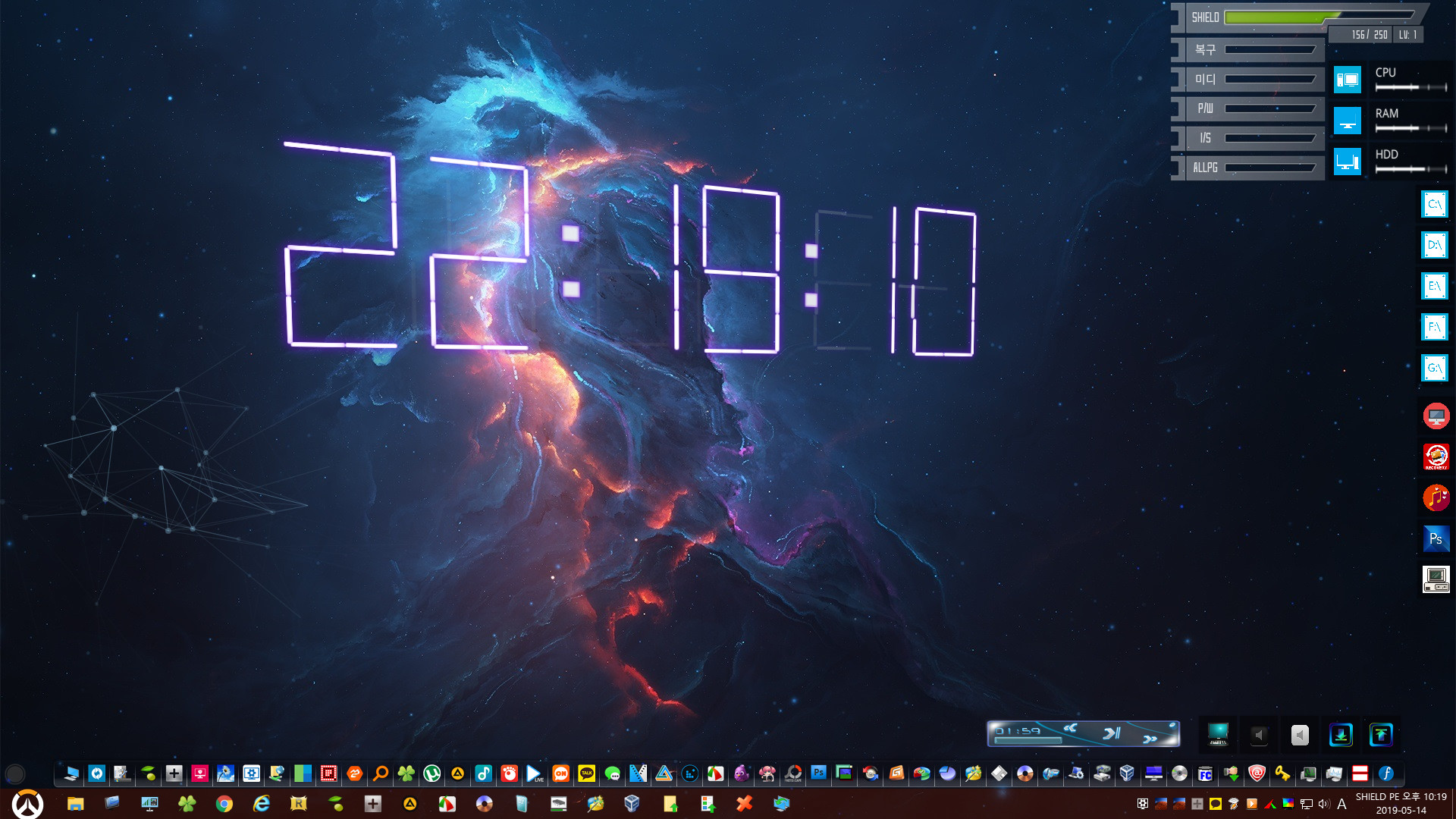
Task: Open File Explorer from the taskbar
Action: [x=75, y=804]
